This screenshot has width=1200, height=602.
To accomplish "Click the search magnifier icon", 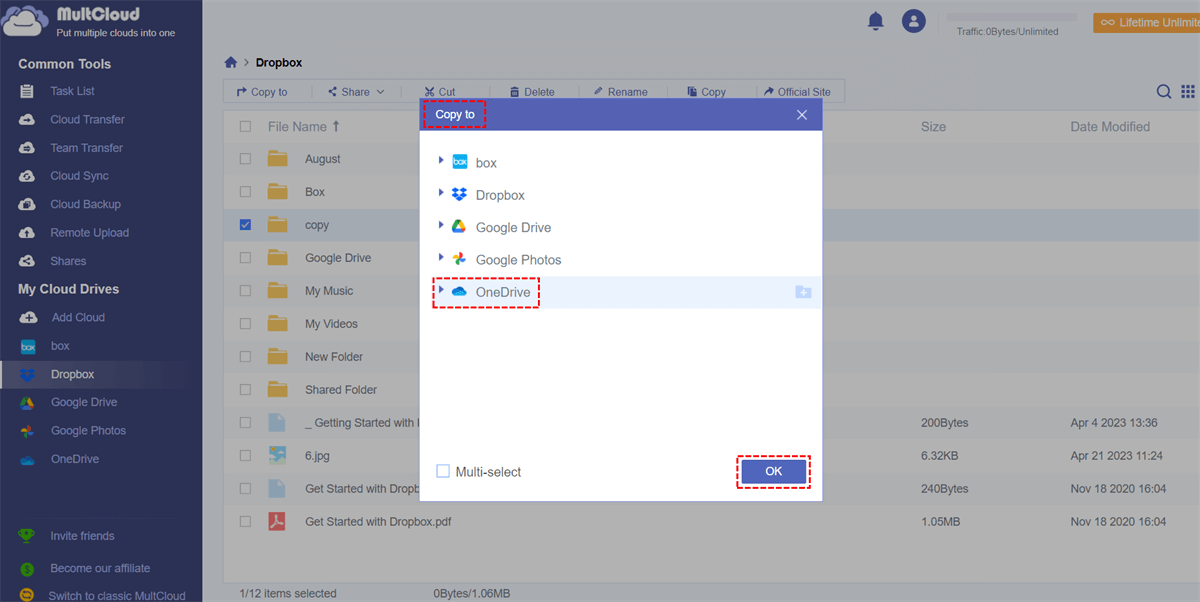I will click(1164, 91).
